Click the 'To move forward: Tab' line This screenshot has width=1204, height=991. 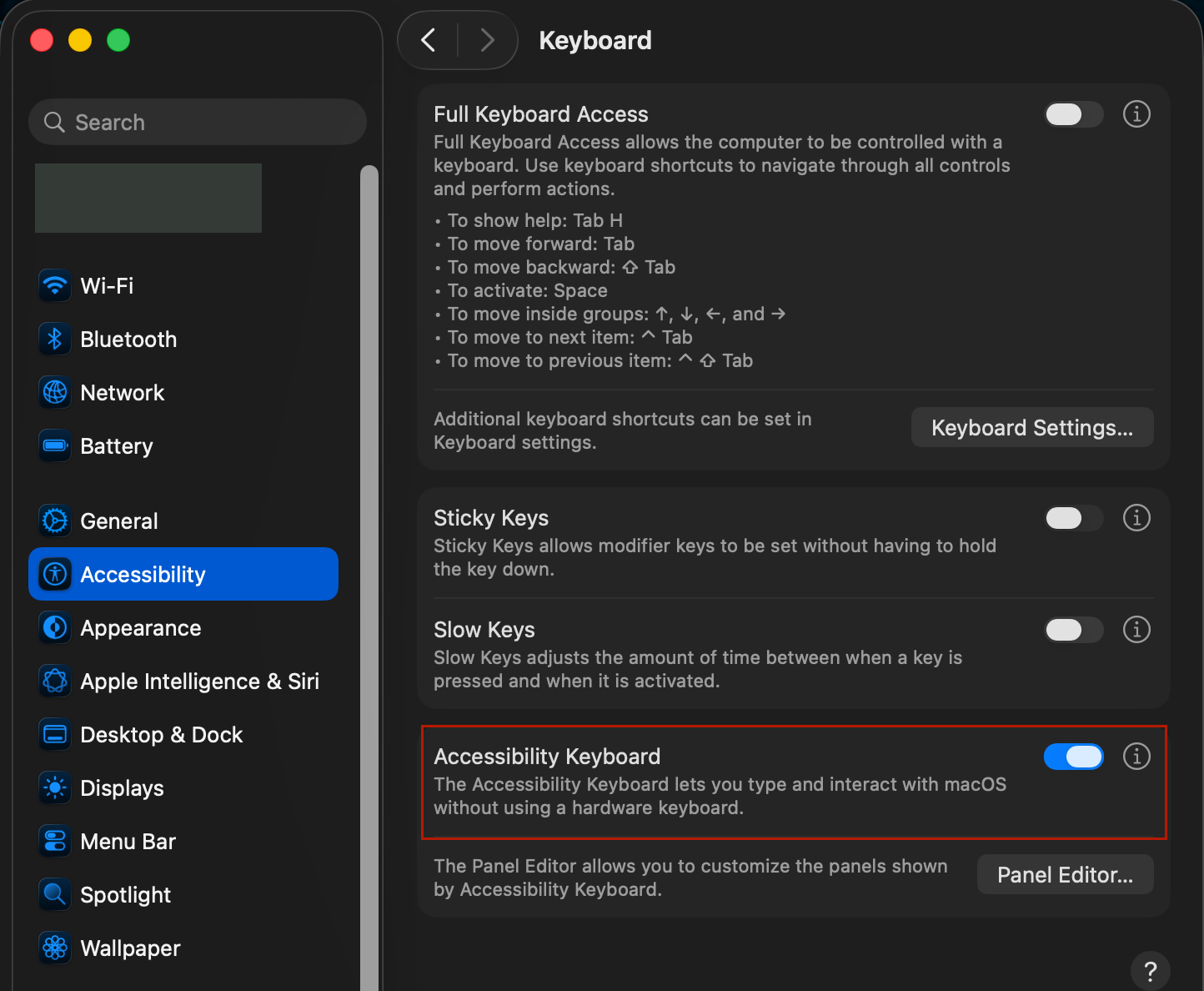pos(534,244)
